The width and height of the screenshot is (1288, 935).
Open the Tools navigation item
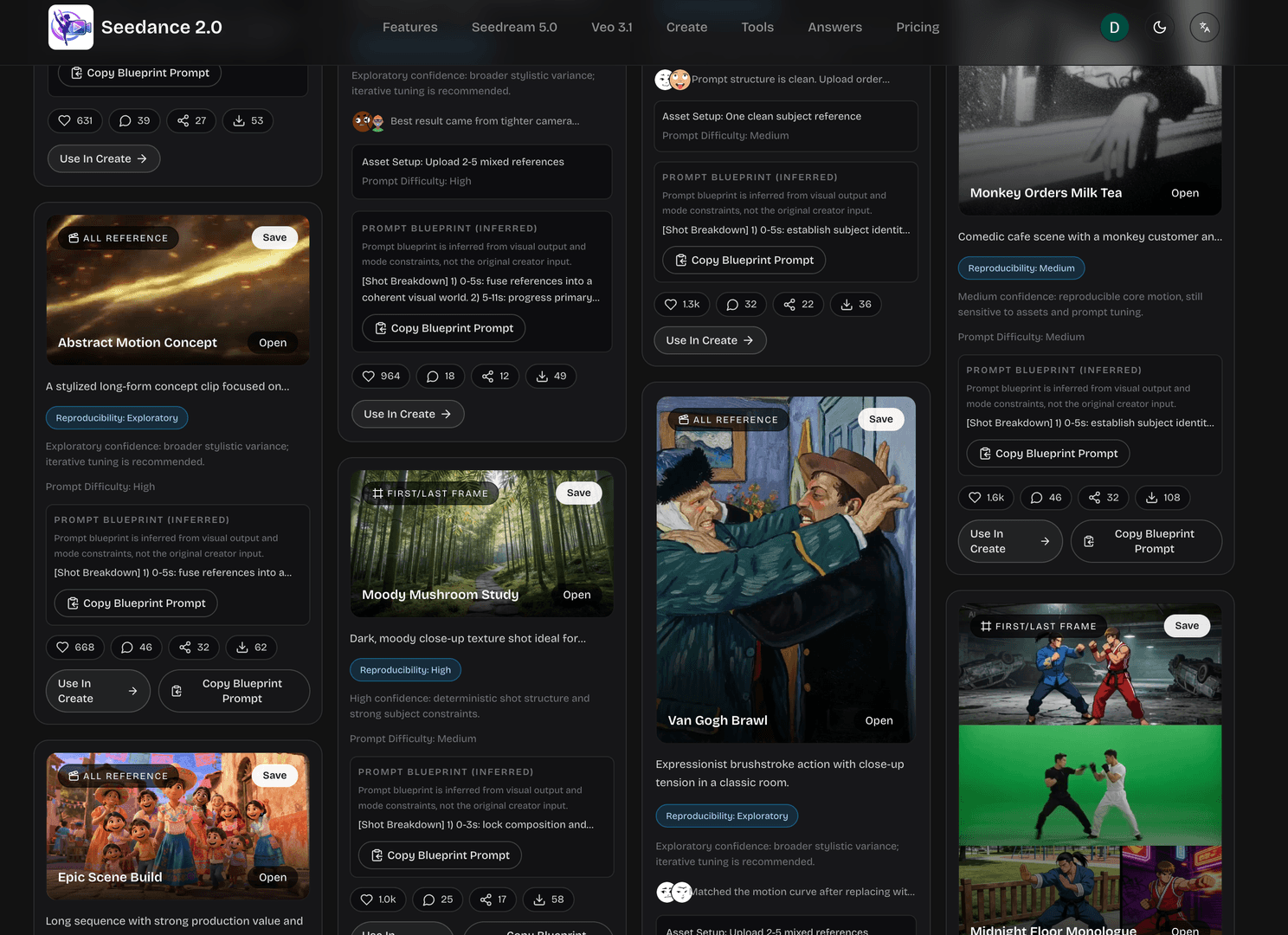tap(757, 27)
